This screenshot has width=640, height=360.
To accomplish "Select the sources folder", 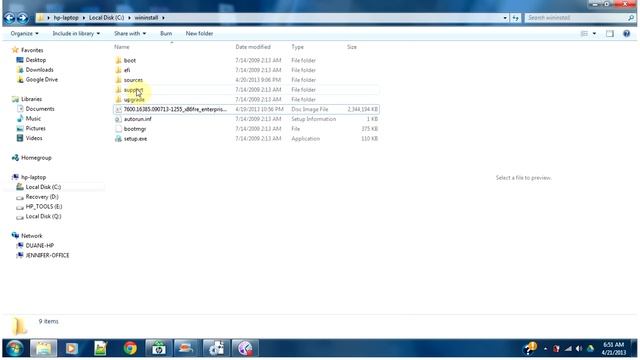I will pyautogui.click(x=133, y=80).
